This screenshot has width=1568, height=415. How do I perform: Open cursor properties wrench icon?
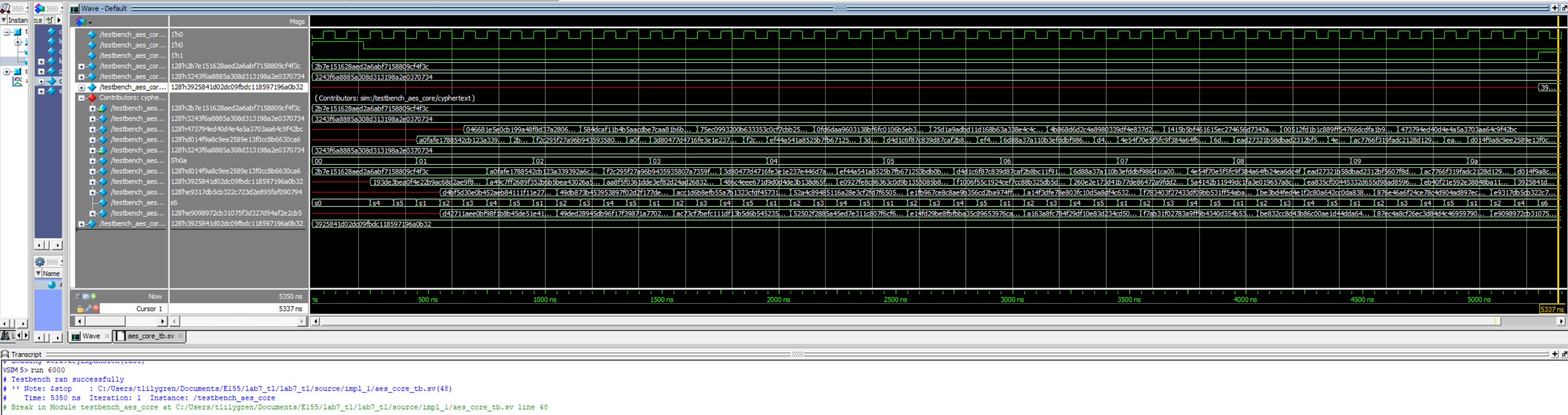[88, 308]
